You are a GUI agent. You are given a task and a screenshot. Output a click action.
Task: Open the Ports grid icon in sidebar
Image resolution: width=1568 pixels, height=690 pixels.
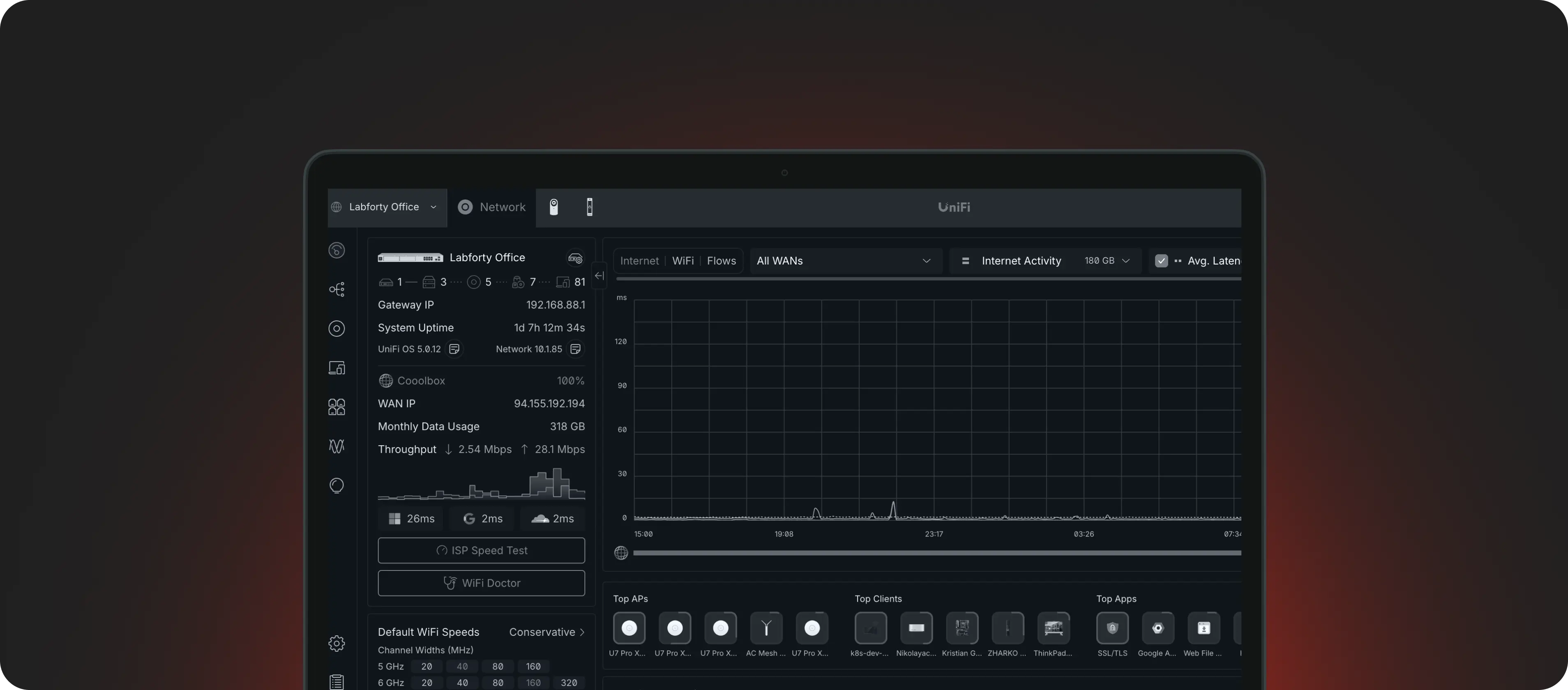point(337,407)
